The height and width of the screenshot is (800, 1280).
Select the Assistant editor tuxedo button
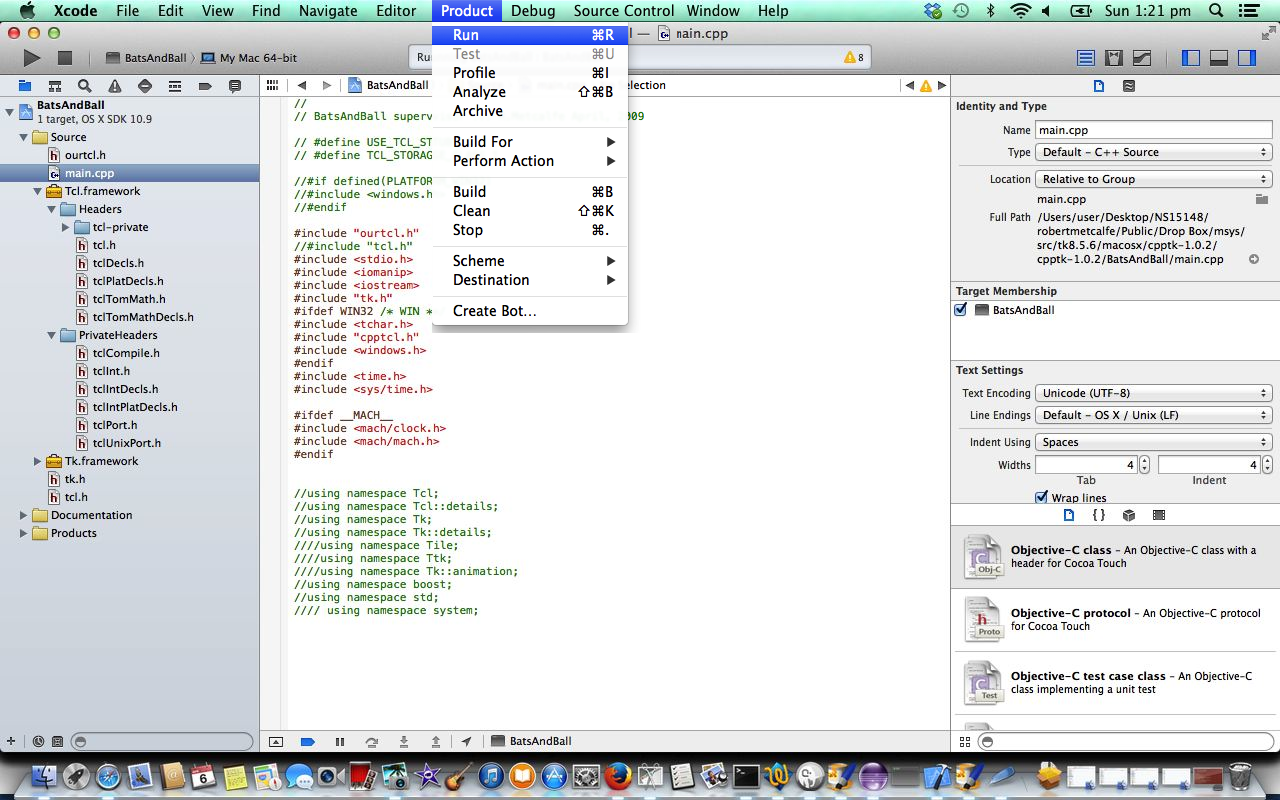coord(1113,58)
